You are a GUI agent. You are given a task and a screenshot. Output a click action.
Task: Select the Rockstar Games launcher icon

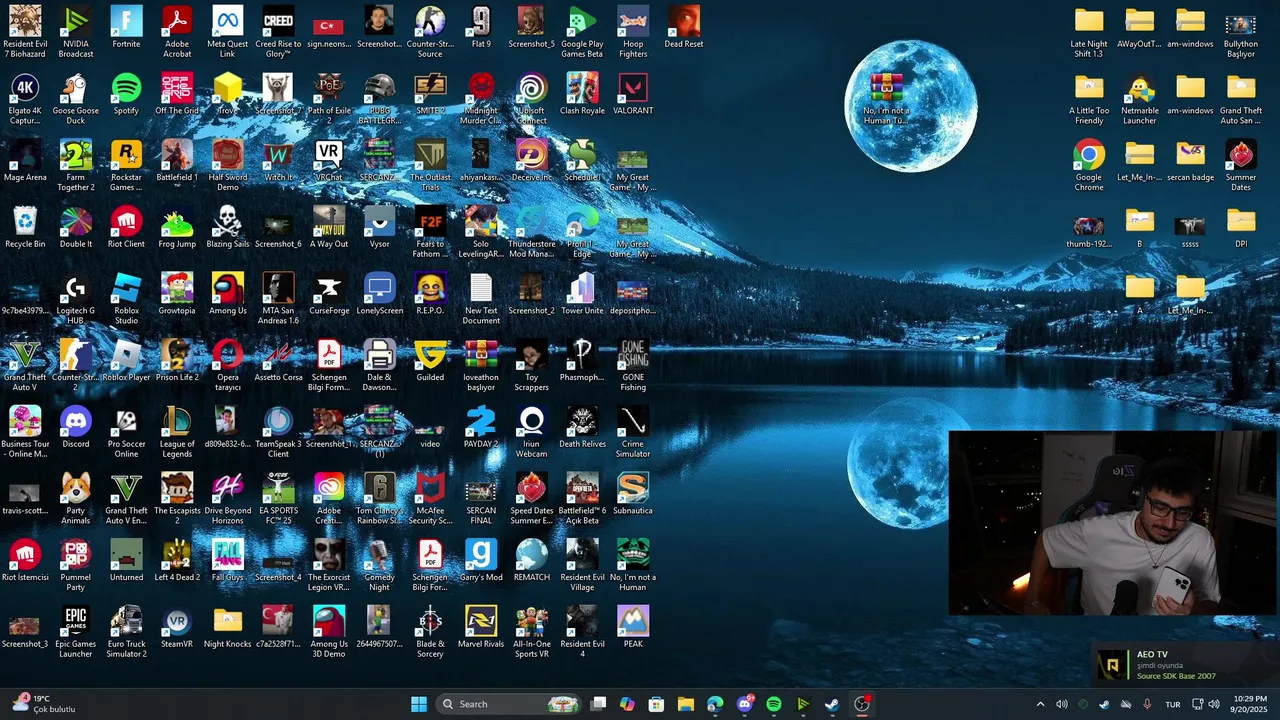pyautogui.click(x=126, y=166)
